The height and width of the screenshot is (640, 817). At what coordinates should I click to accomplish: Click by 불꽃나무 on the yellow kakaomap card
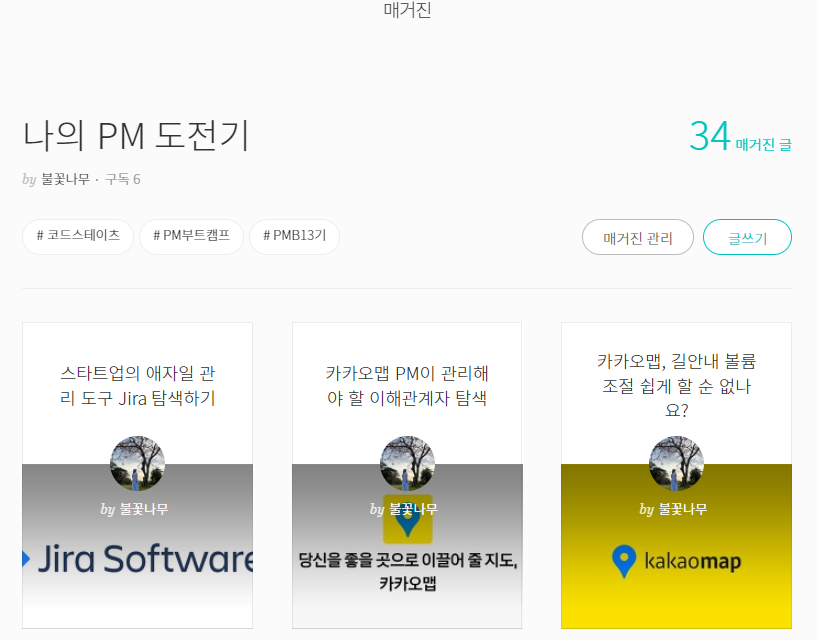673,509
